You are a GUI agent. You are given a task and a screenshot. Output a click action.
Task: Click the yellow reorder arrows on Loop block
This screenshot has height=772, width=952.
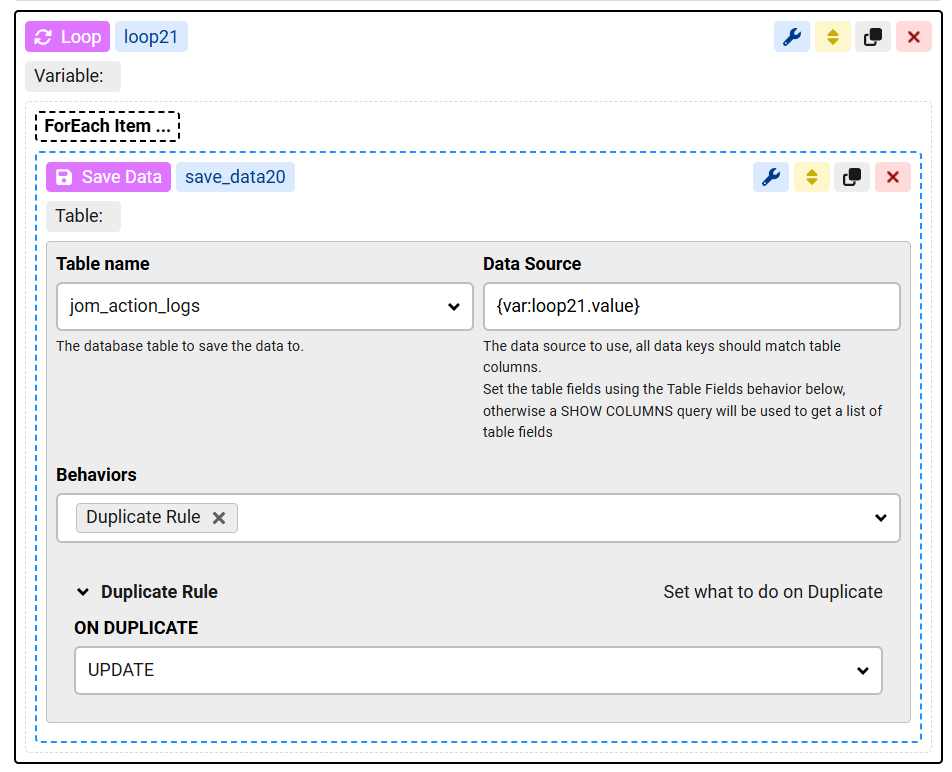[832, 36]
